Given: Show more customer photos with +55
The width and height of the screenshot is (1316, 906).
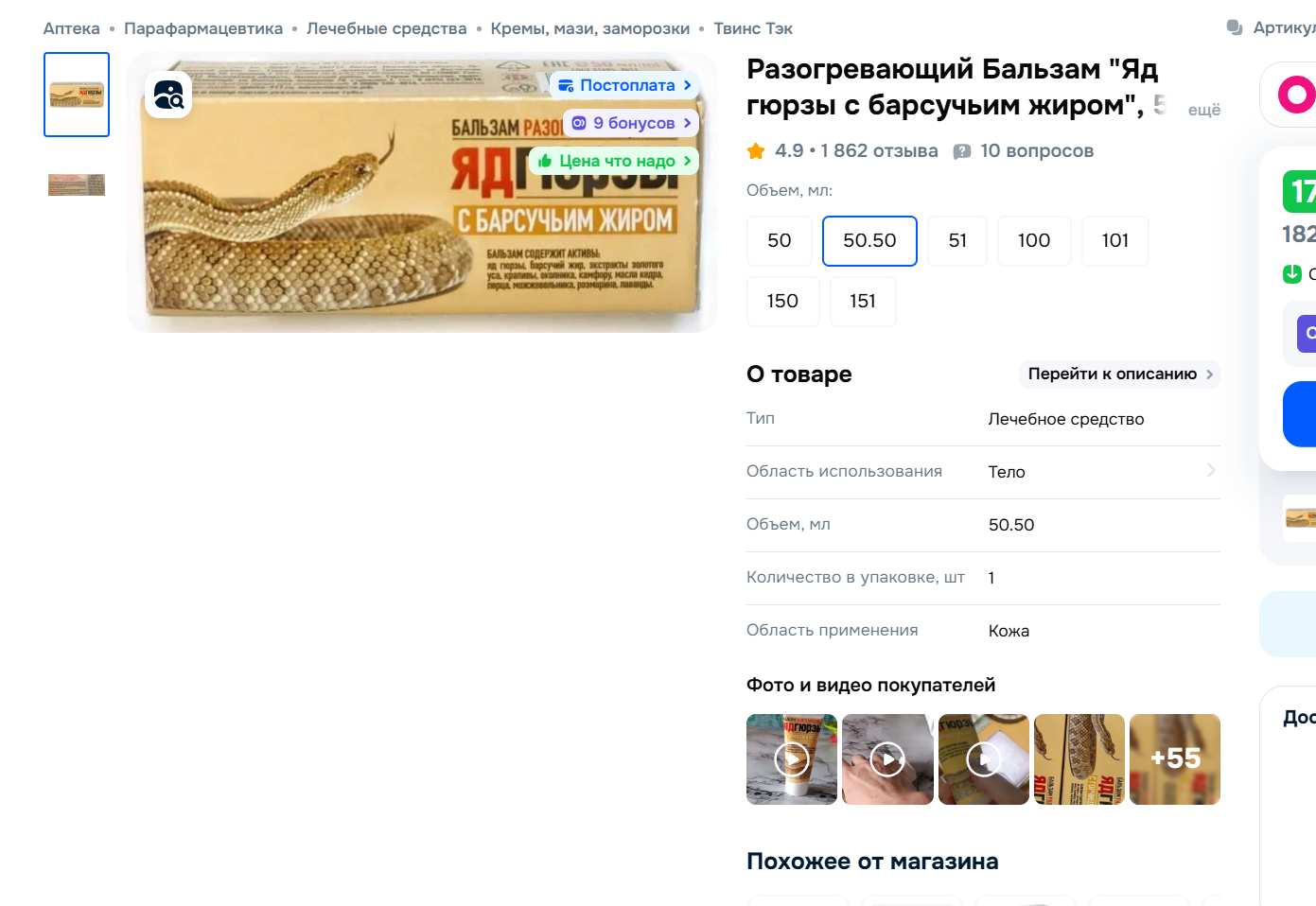Looking at the screenshot, I should [x=1175, y=759].
